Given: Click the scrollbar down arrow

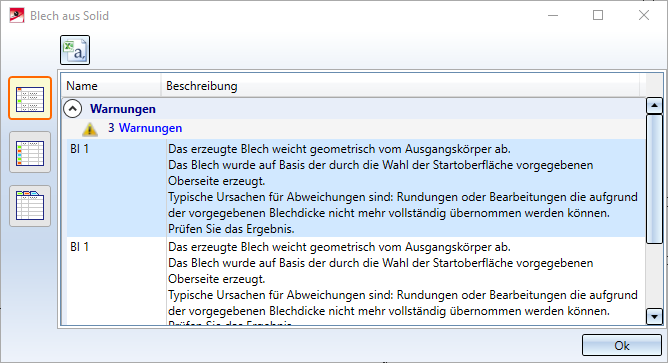Looking at the screenshot, I should click(654, 317).
